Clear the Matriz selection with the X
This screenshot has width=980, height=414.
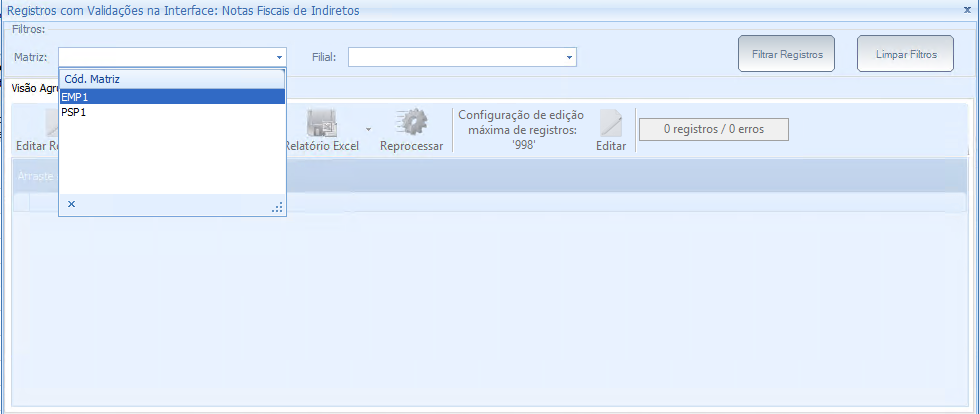point(71,204)
